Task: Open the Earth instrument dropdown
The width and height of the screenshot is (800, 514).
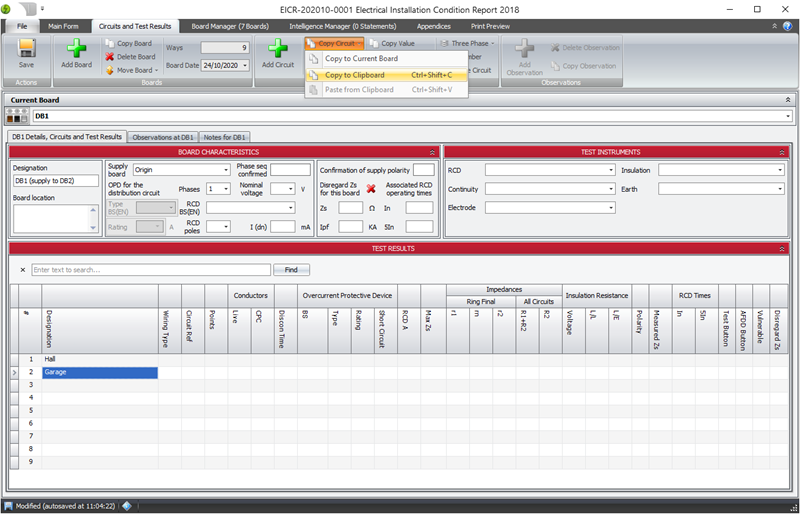Action: pyautogui.click(x=780, y=189)
